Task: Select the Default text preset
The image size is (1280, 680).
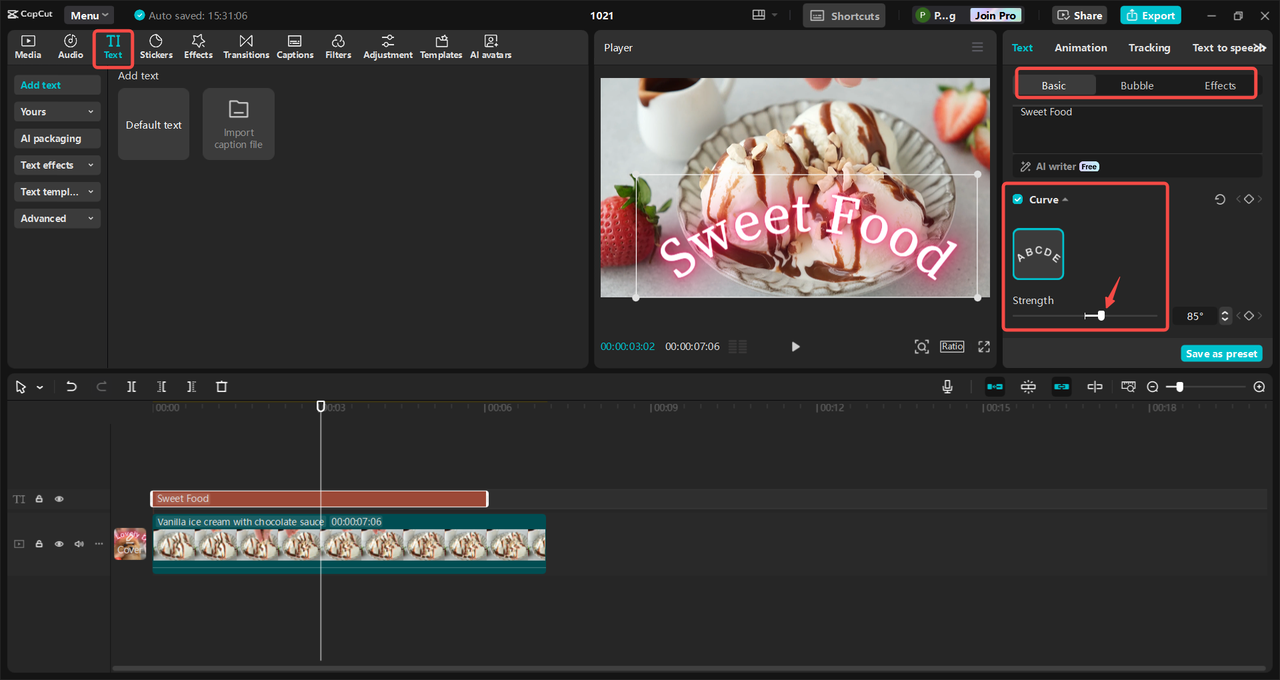Action: pos(153,124)
